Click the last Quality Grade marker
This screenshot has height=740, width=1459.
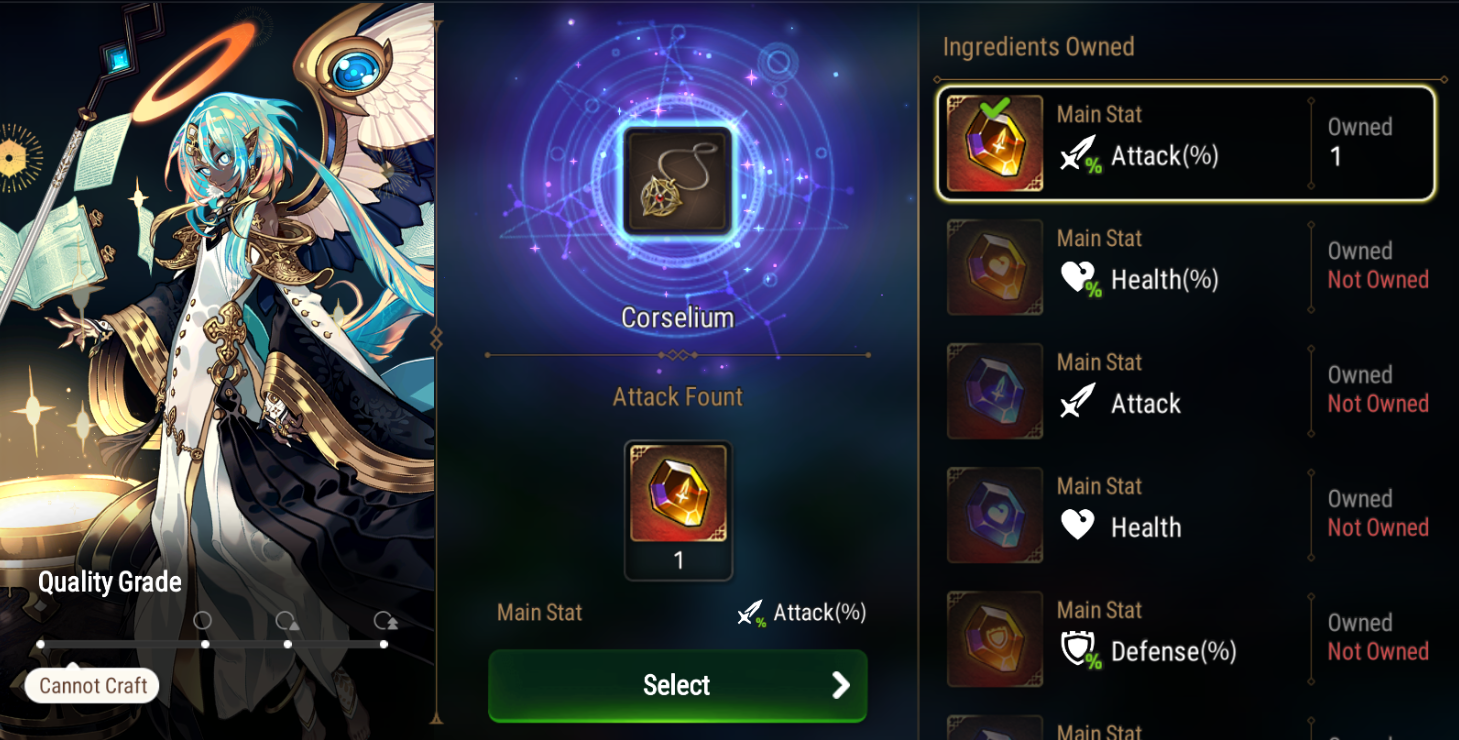coord(384,644)
